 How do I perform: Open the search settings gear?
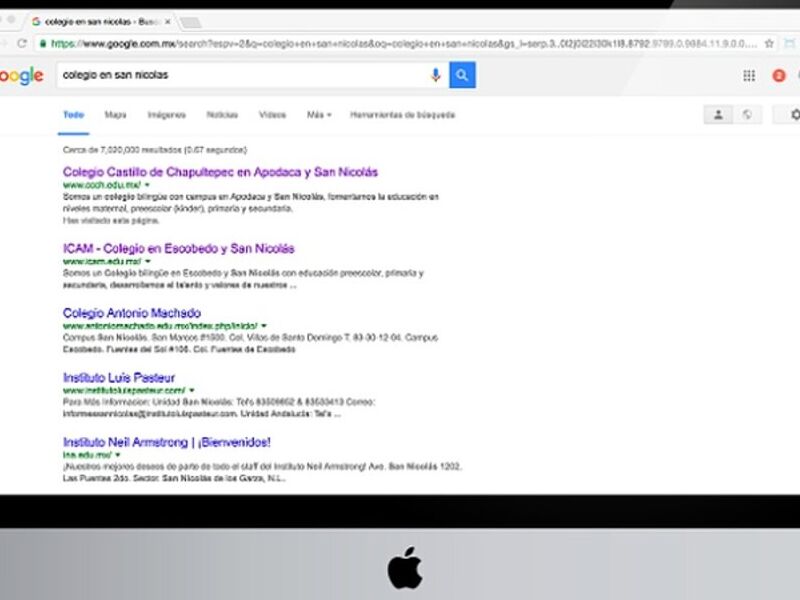click(795, 114)
